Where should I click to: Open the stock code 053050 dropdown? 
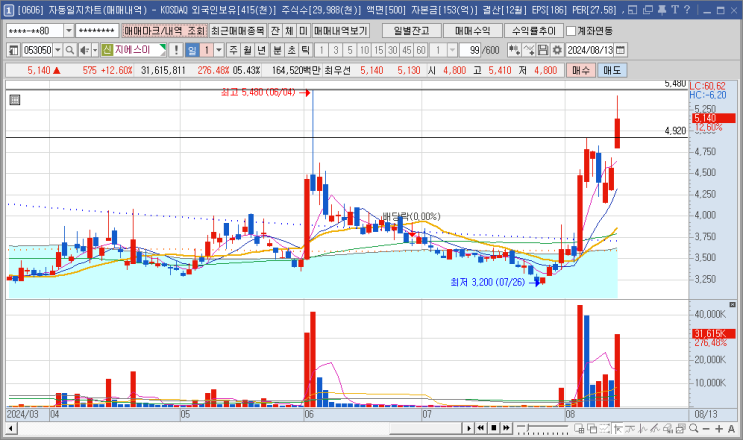[58, 50]
